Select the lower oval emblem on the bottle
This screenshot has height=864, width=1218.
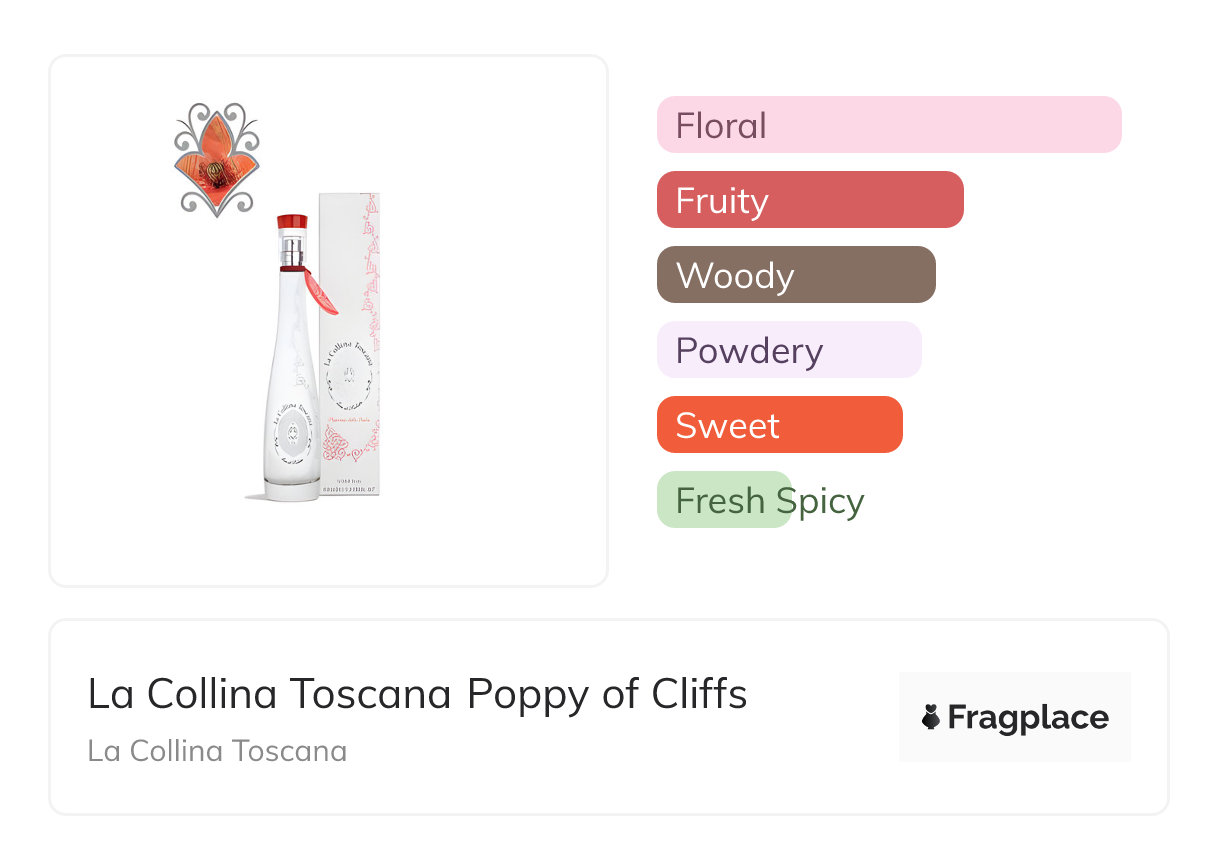point(293,435)
